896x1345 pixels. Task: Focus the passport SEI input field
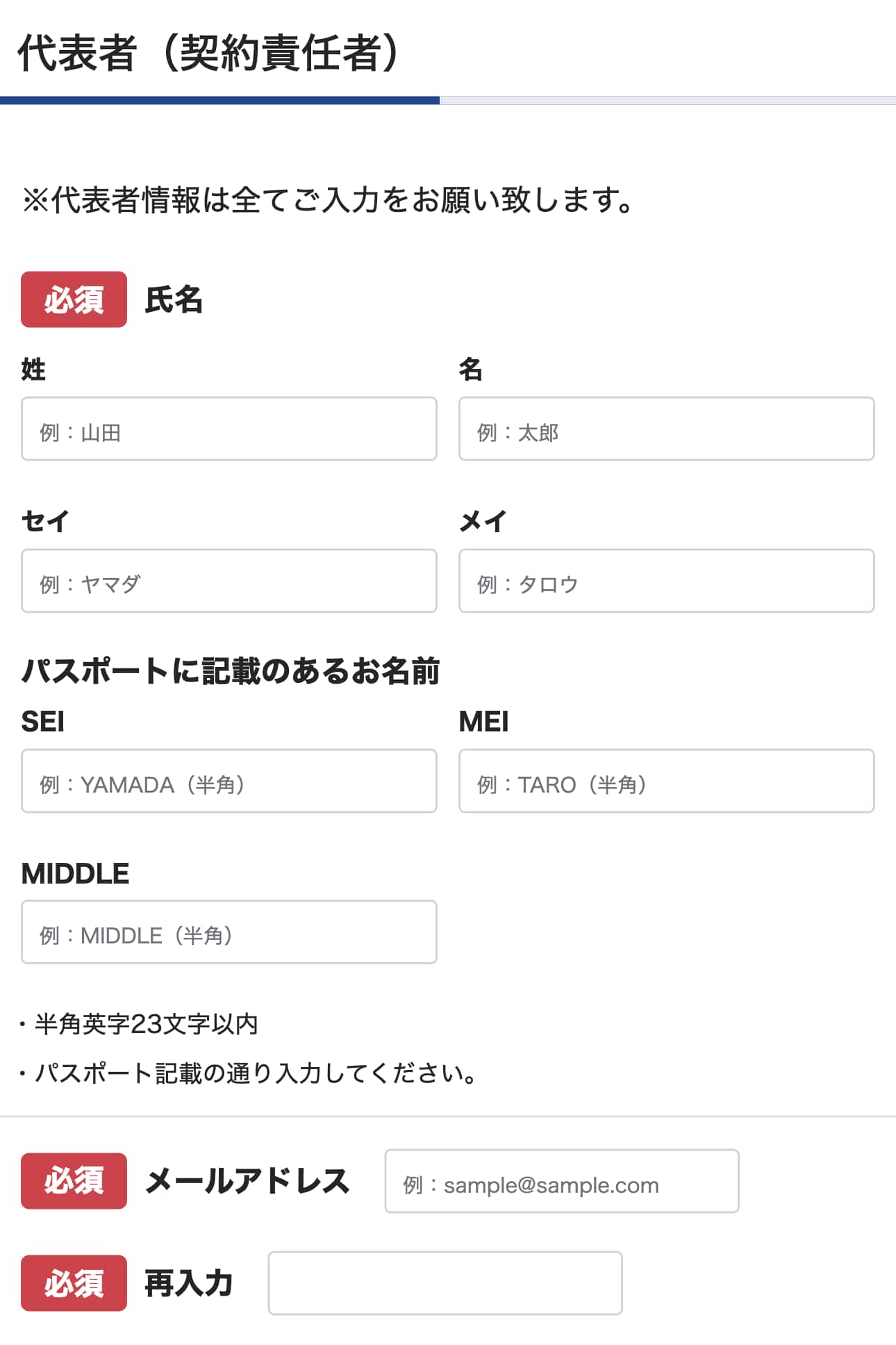[x=229, y=781]
